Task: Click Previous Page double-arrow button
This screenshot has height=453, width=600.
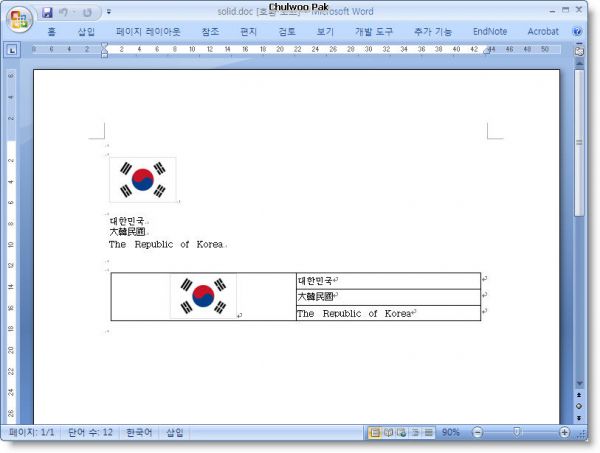Action: pyautogui.click(x=579, y=395)
